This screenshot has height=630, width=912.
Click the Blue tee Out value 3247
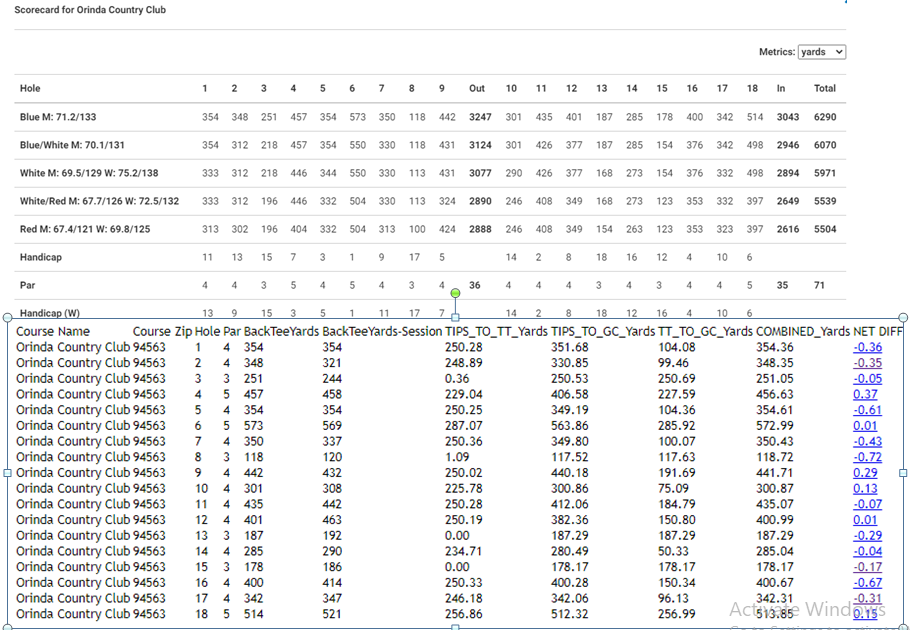pos(480,117)
